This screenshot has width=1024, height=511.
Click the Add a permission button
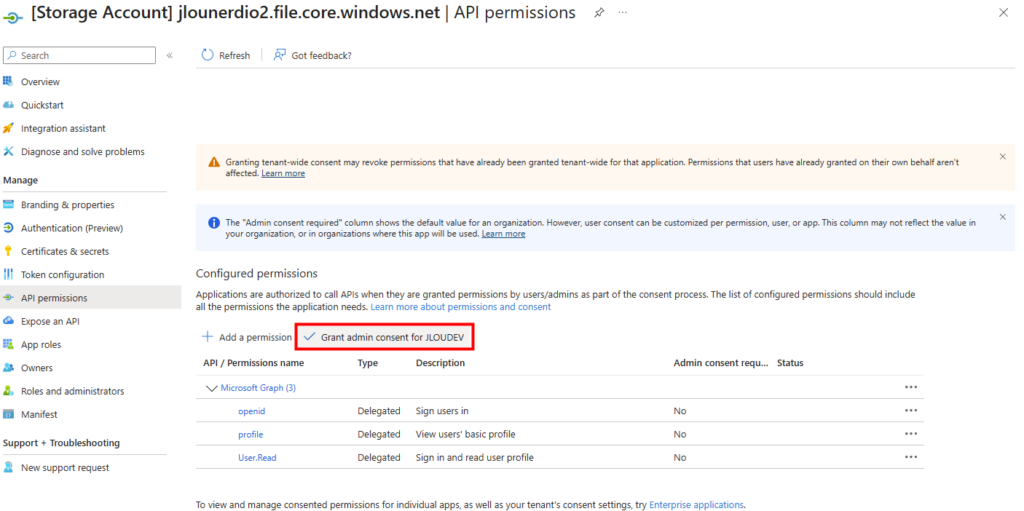[247, 337]
